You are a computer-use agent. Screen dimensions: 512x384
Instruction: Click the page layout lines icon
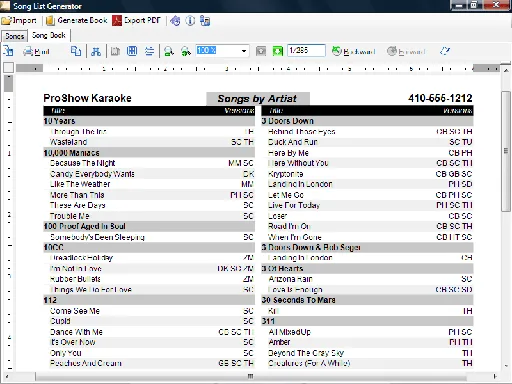149,51
